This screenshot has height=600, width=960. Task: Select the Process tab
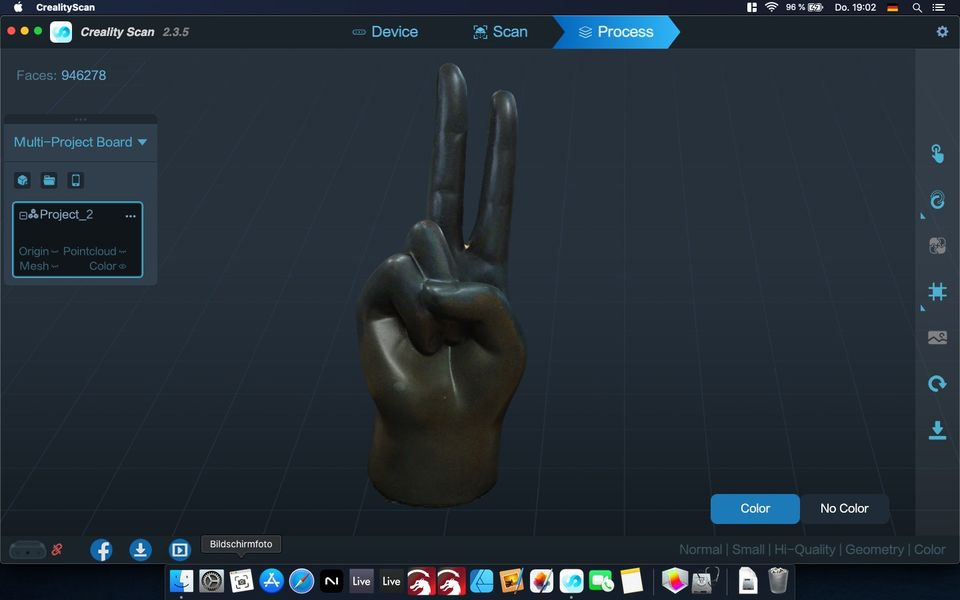click(616, 32)
